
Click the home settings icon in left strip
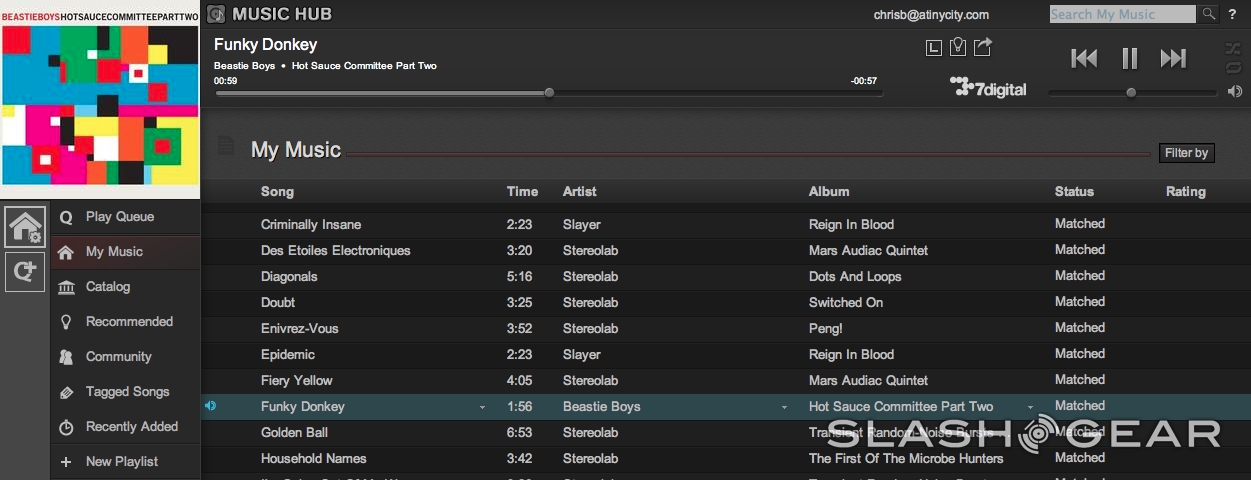pyautogui.click(x=25, y=226)
